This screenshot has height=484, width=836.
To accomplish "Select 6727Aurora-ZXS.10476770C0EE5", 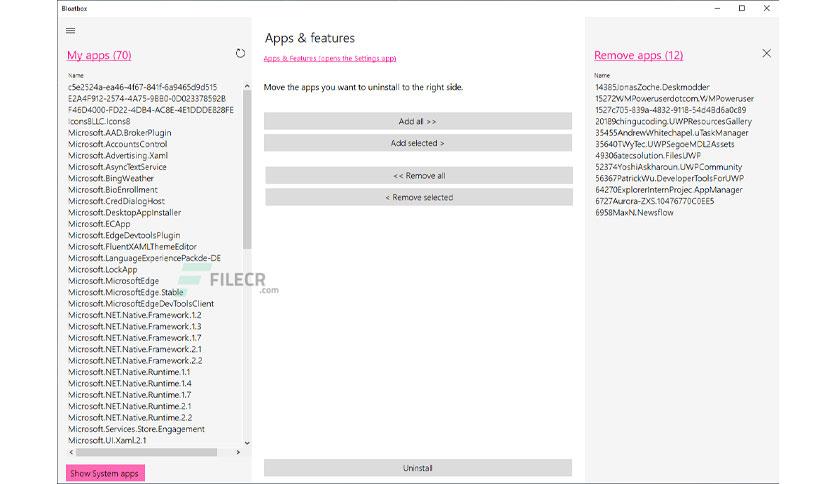I will 655,201.
